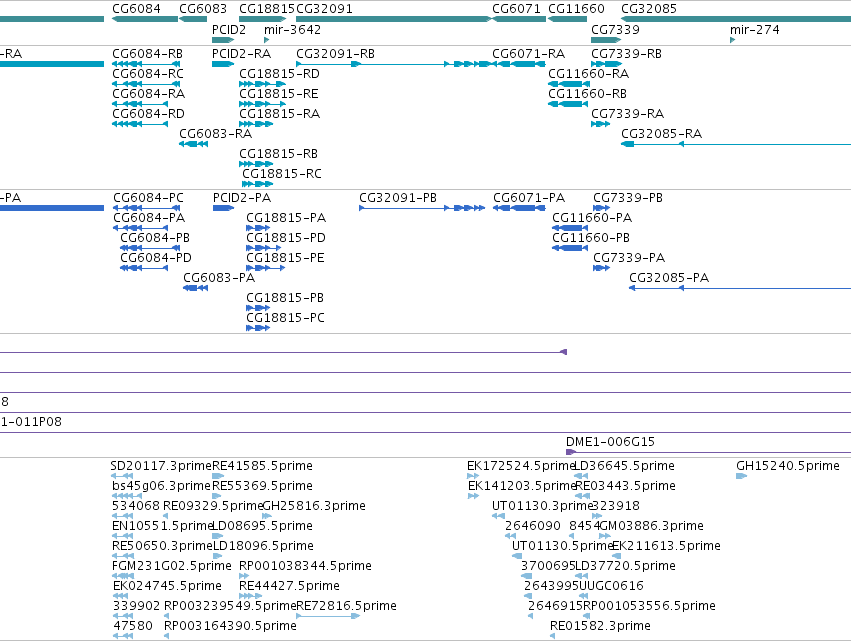
Task: Click the CG6084-RB transcript label
Action: coord(148,54)
